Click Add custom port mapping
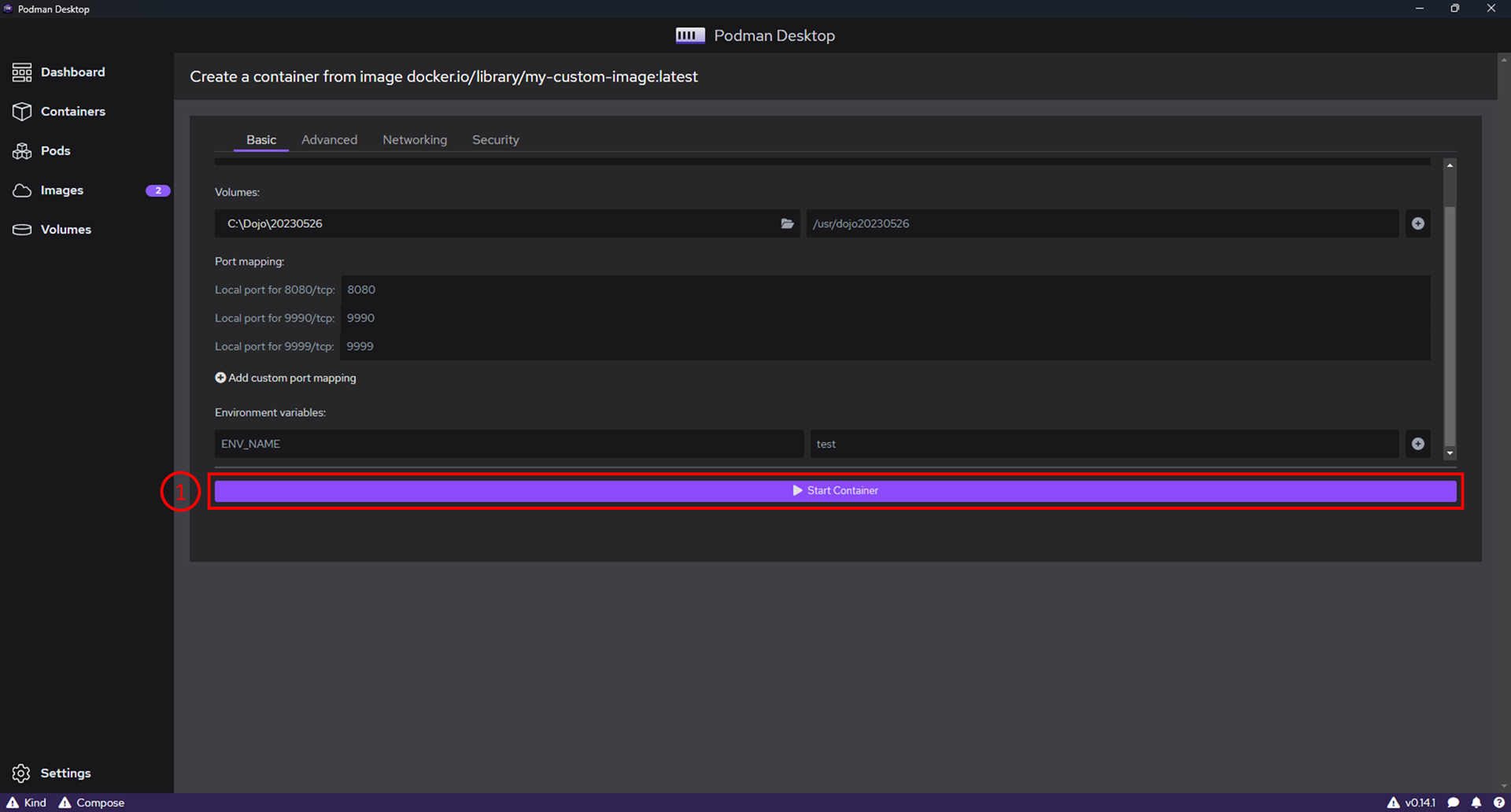Viewport: 1511px width, 812px height. 286,378
